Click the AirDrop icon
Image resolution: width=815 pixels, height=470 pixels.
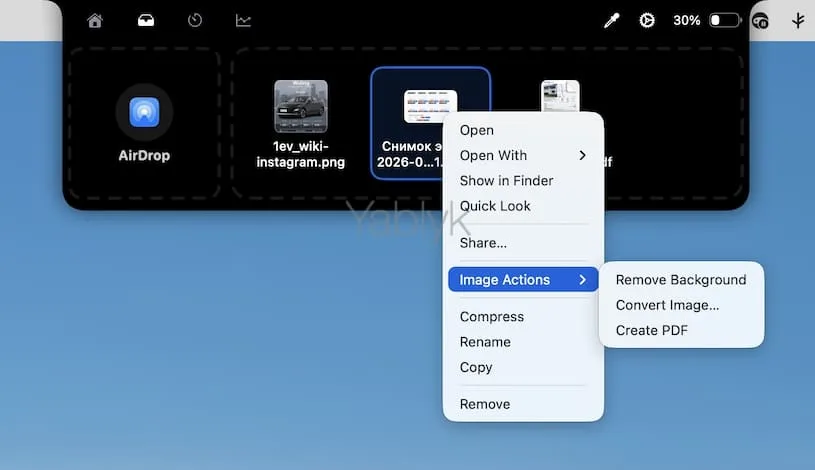pyautogui.click(x=144, y=112)
